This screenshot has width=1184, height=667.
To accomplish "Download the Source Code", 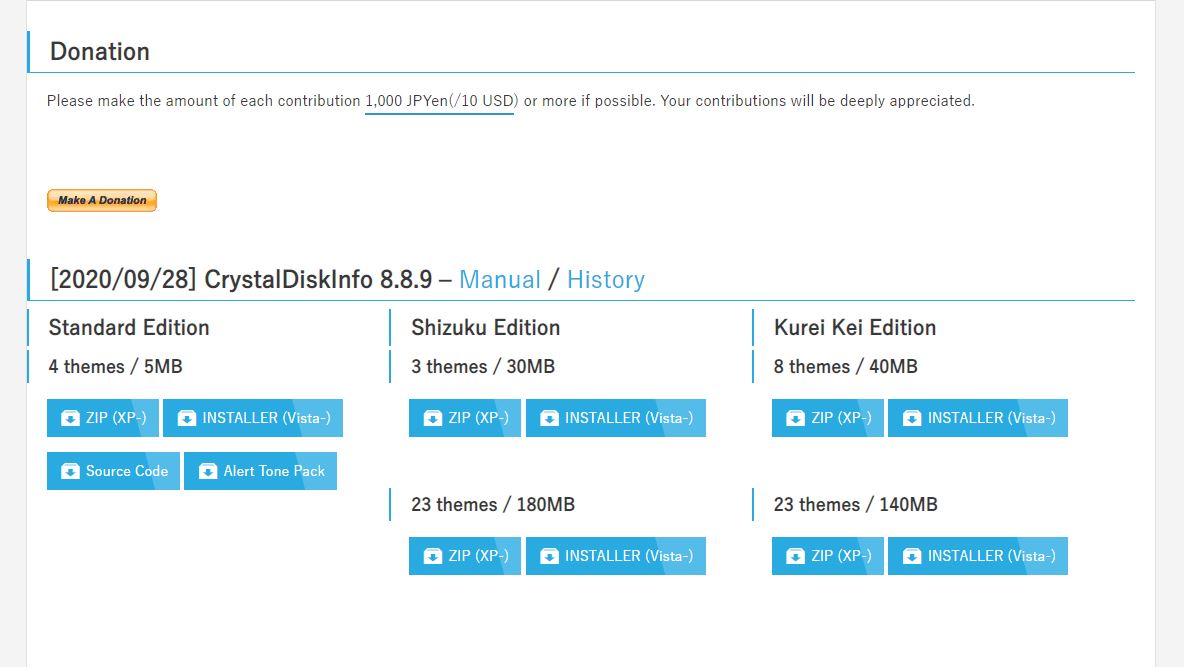I will (113, 471).
